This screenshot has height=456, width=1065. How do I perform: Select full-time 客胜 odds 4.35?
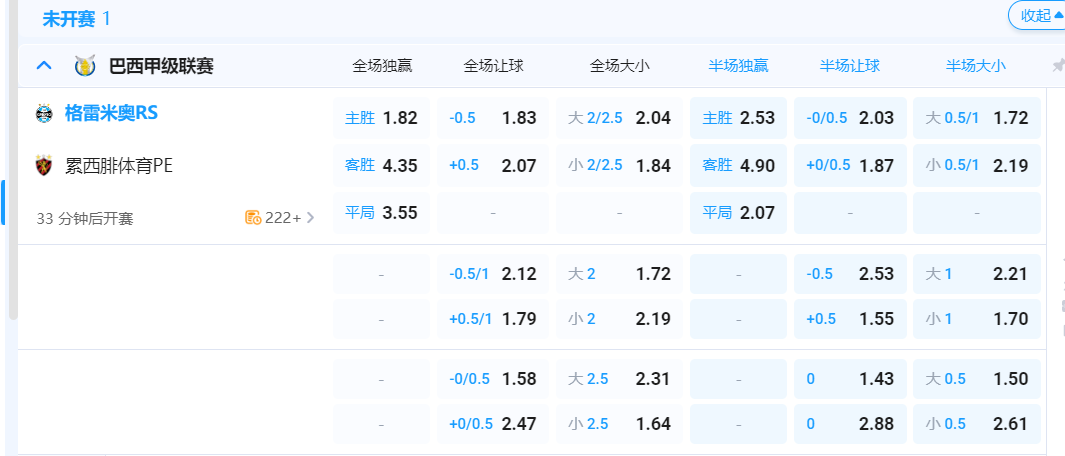[x=381, y=166]
